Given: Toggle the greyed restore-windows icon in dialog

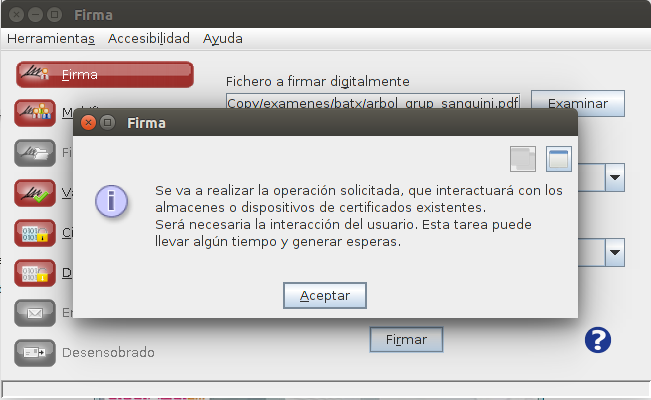Looking at the screenshot, I should (x=523, y=159).
